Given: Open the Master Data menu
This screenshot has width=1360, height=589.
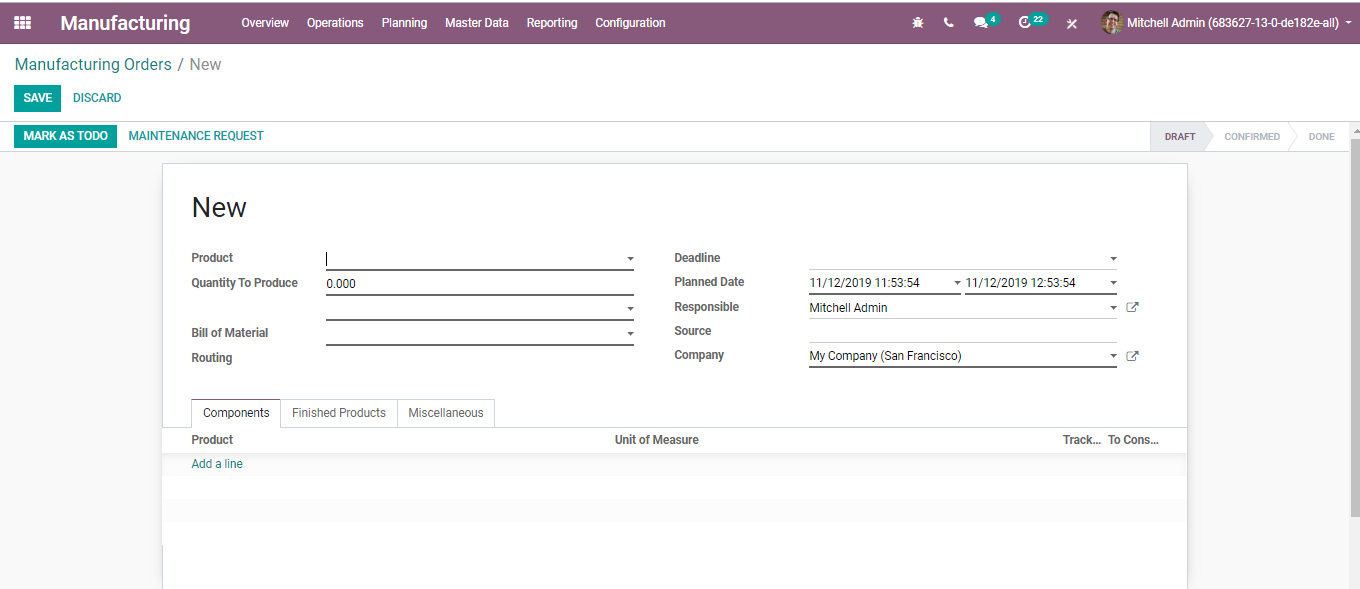Looking at the screenshot, I should click(x=477, y=23).
